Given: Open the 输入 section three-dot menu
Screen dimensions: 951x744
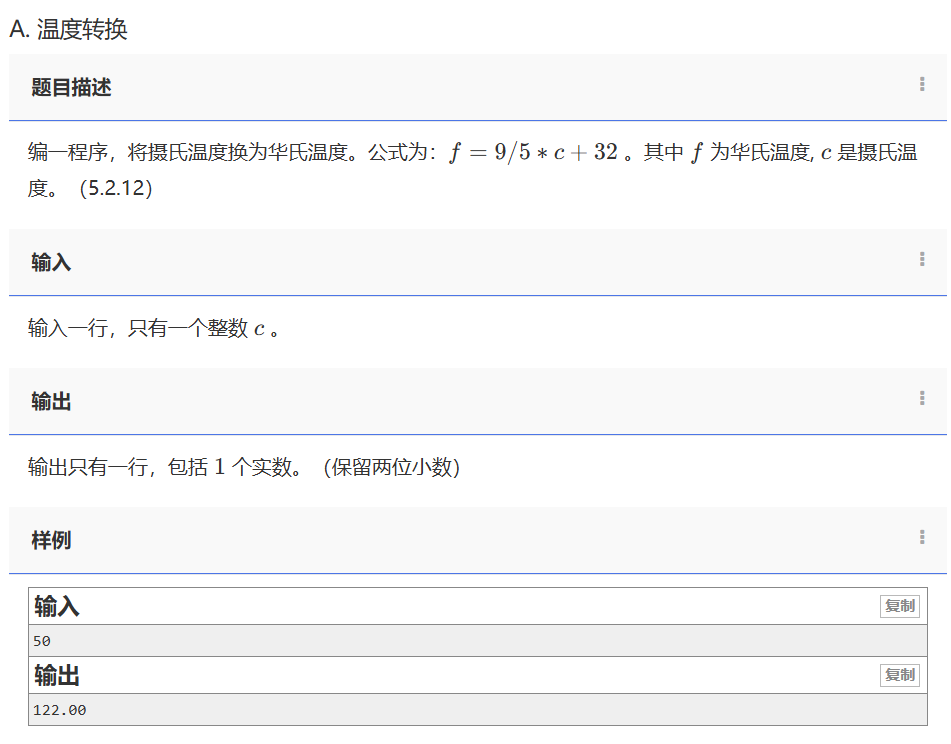Looking at the screenshot, I should coord(922,260).
